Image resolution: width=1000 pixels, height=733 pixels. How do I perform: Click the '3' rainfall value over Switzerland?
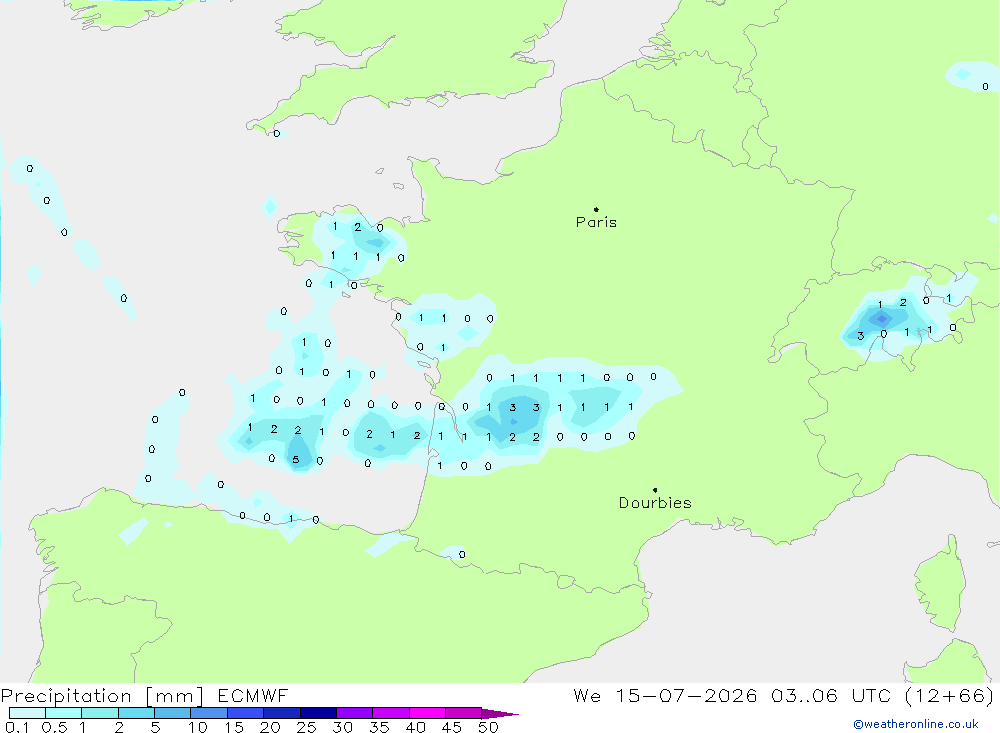click(x=860, y=336)
